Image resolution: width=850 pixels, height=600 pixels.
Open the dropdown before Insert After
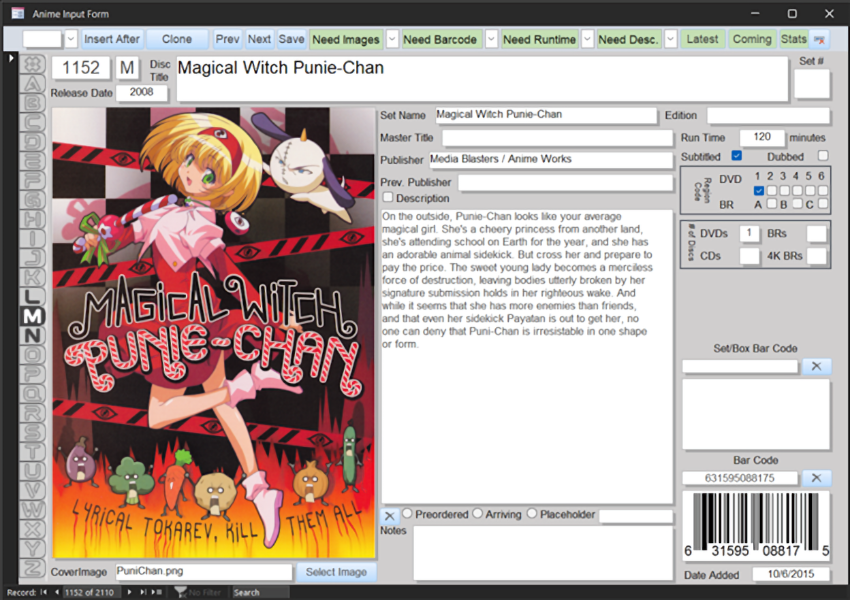click(x=71, y=39)
